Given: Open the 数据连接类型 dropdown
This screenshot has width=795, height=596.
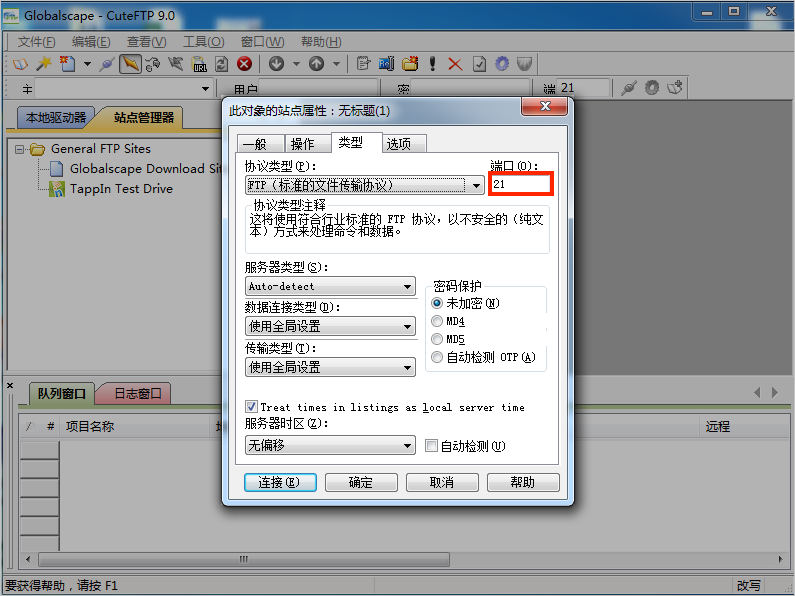Looking at the screenshot, I should coord(330,326).
